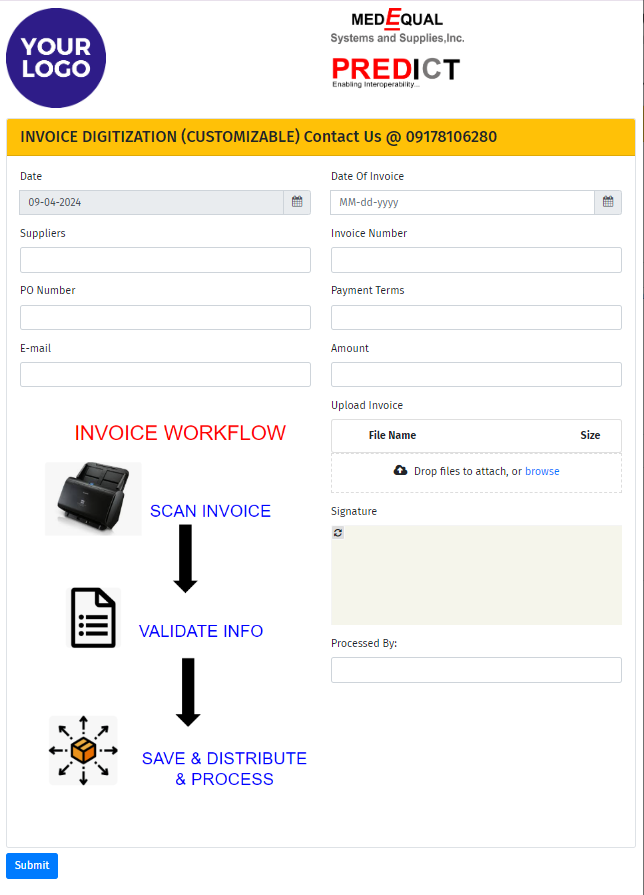644x895 pixels.
Task: Focus the Date field showing 09-04-2024
Action: coord(152,202)
